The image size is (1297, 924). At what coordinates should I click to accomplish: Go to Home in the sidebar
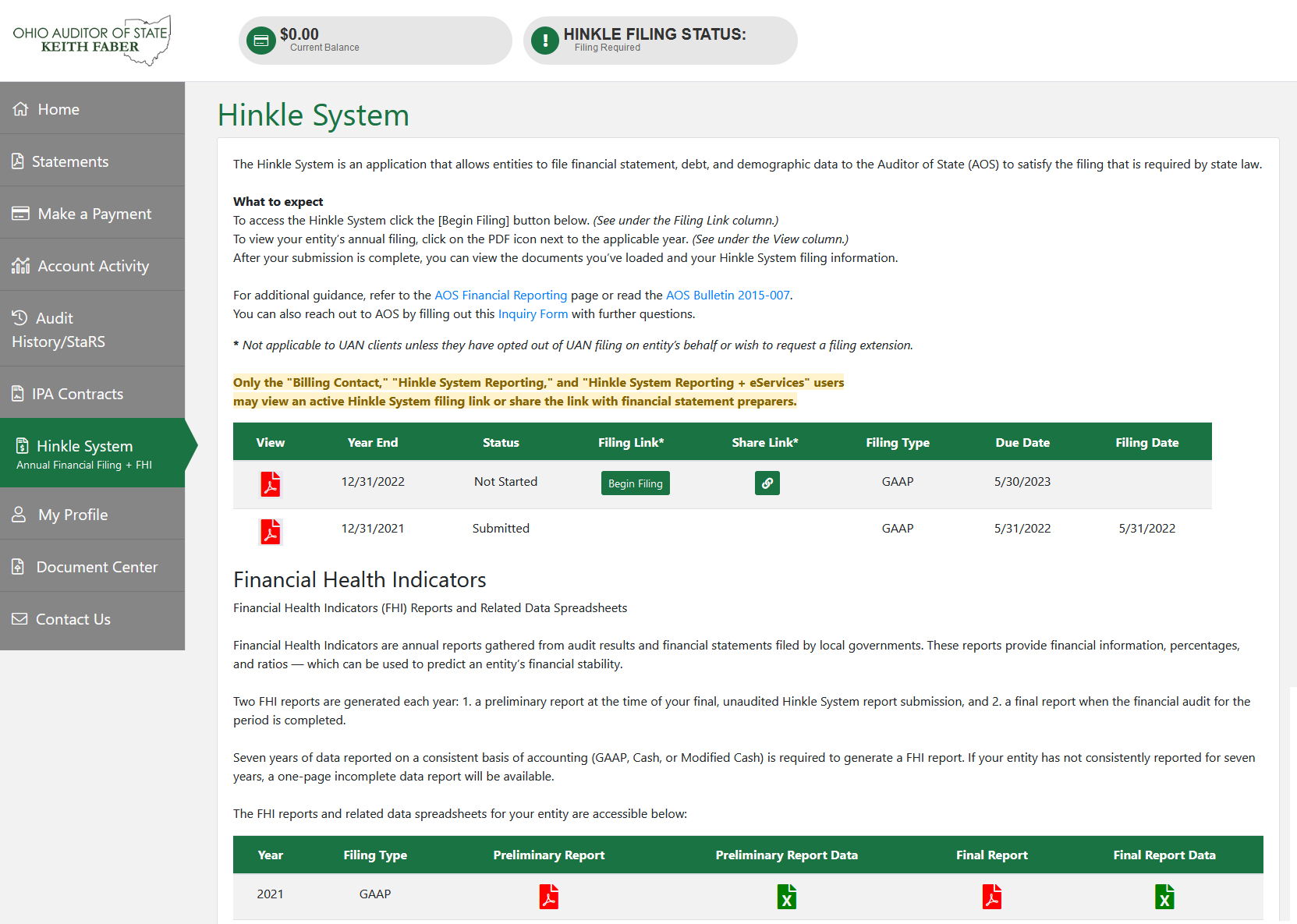coord(58,109)
